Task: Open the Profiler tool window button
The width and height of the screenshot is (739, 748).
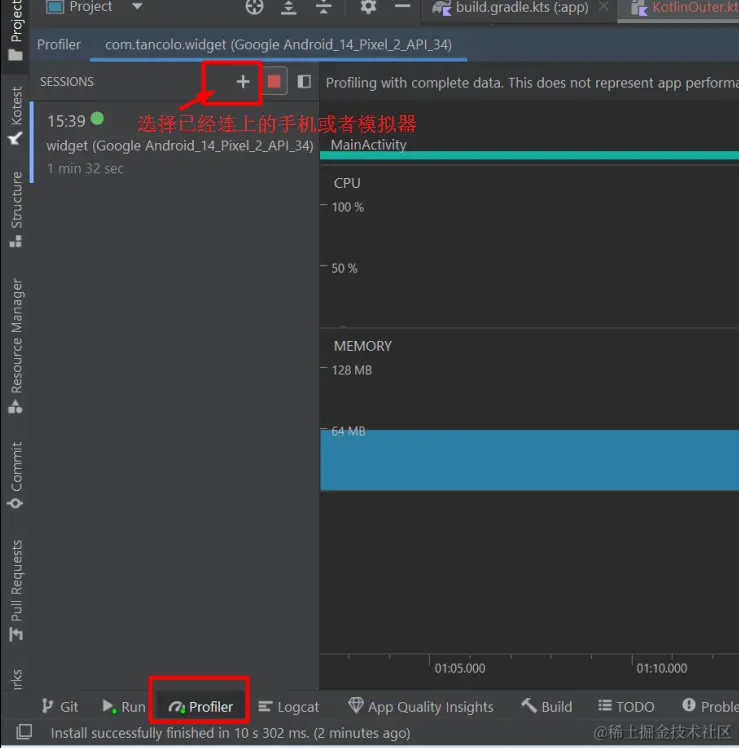Action: pos(200,706)
